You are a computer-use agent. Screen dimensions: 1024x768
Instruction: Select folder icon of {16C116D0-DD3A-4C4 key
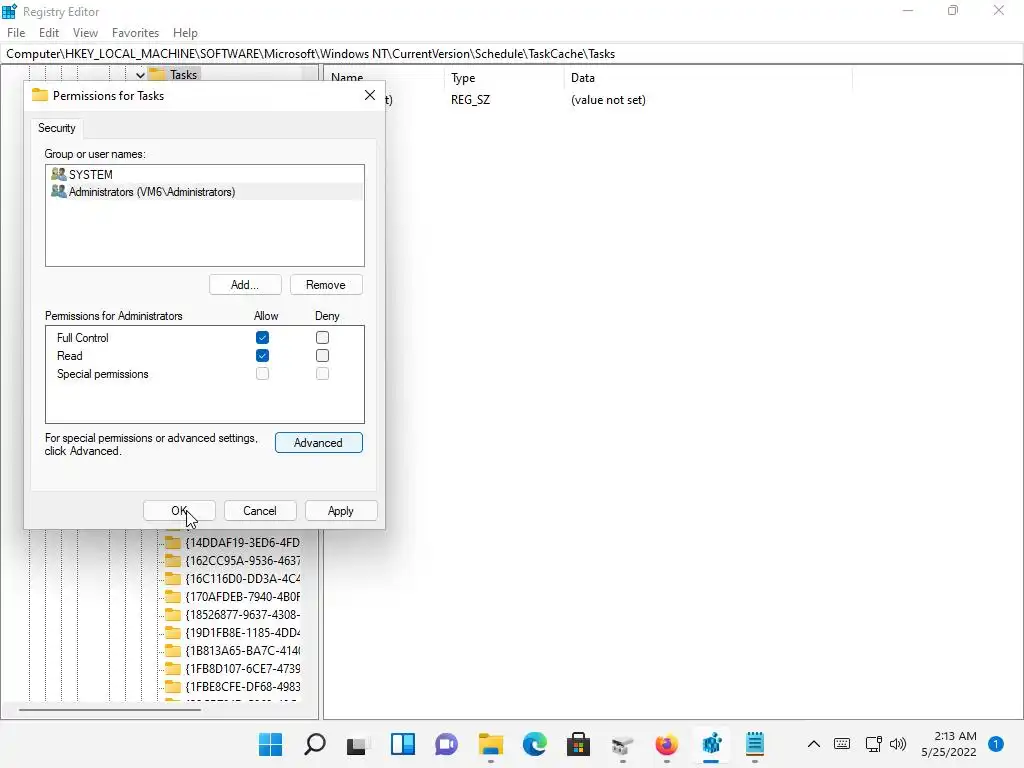[x=172, y=578]
